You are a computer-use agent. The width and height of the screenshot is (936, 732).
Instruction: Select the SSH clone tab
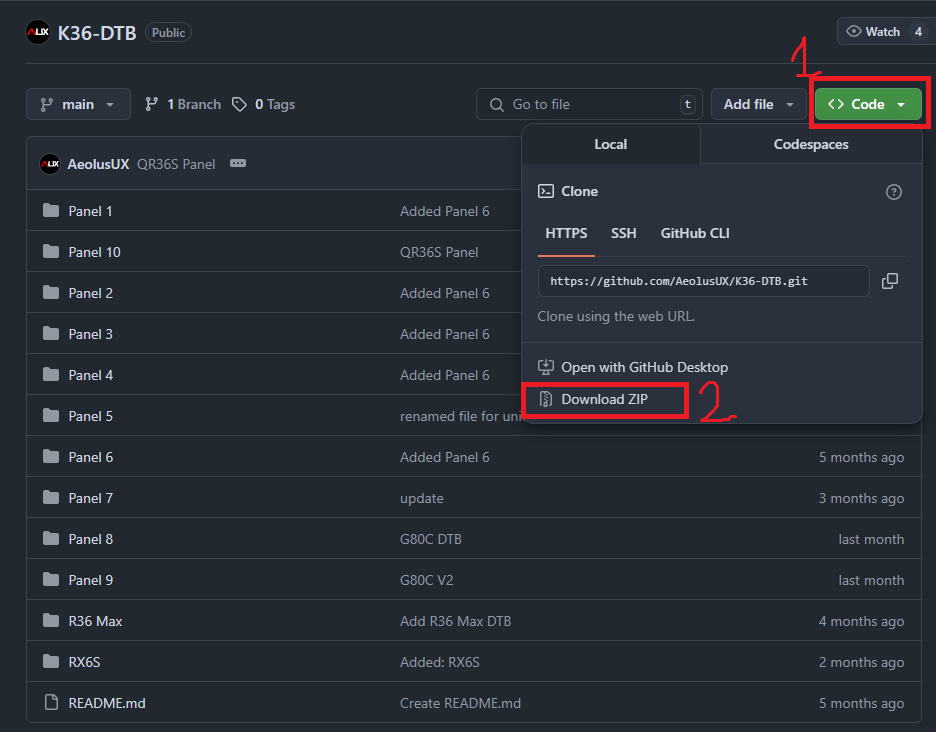click(x=623, y=233)
